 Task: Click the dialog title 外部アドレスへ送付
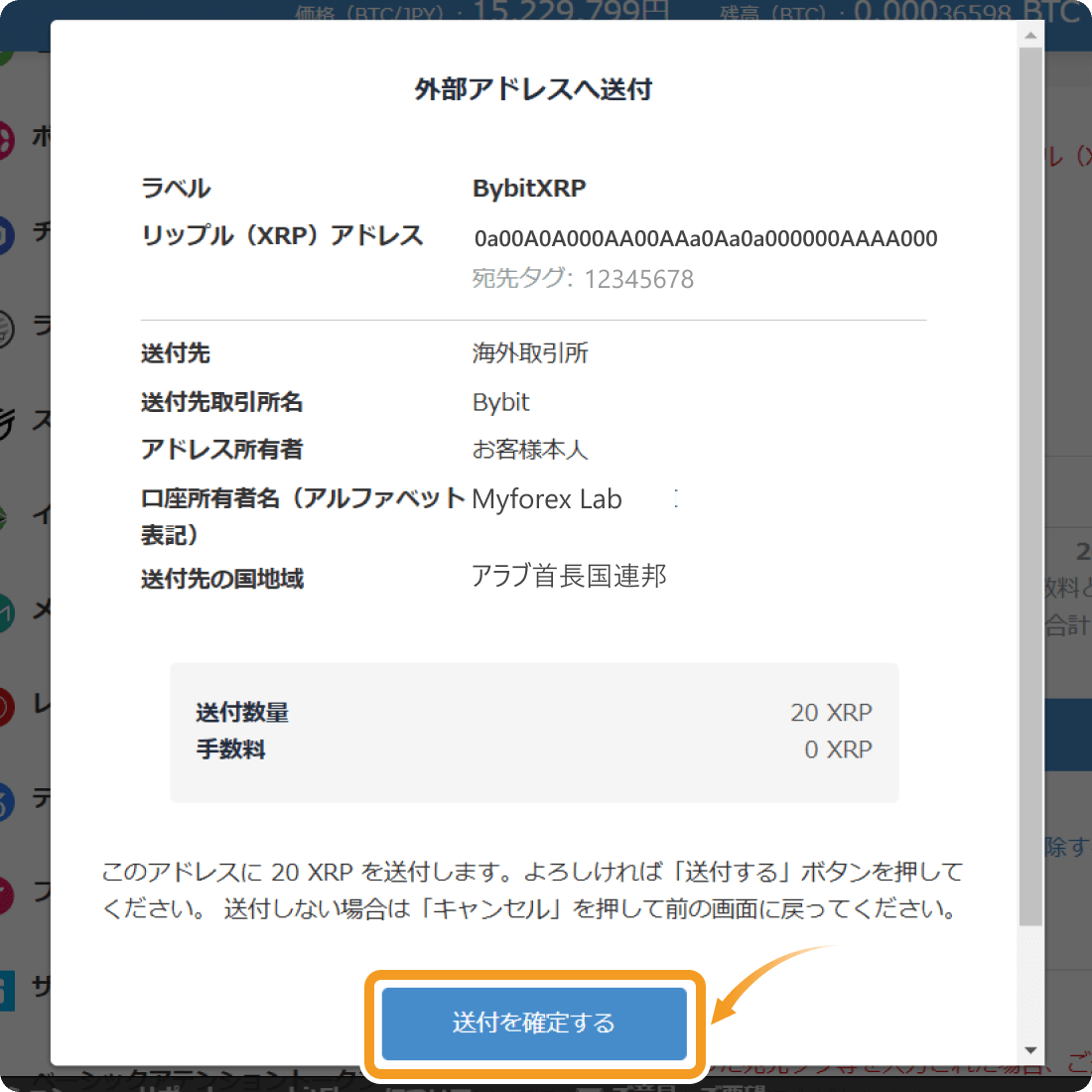coord(533,89)
